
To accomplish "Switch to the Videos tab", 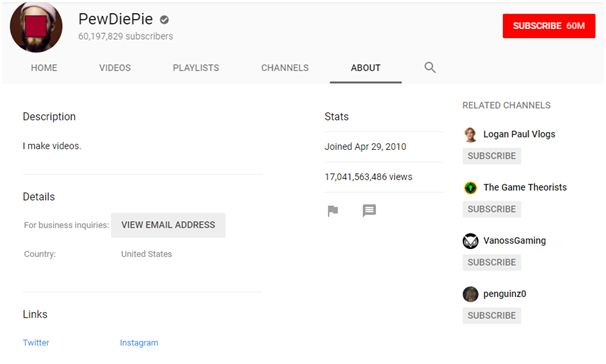I will tap(115, 68).
